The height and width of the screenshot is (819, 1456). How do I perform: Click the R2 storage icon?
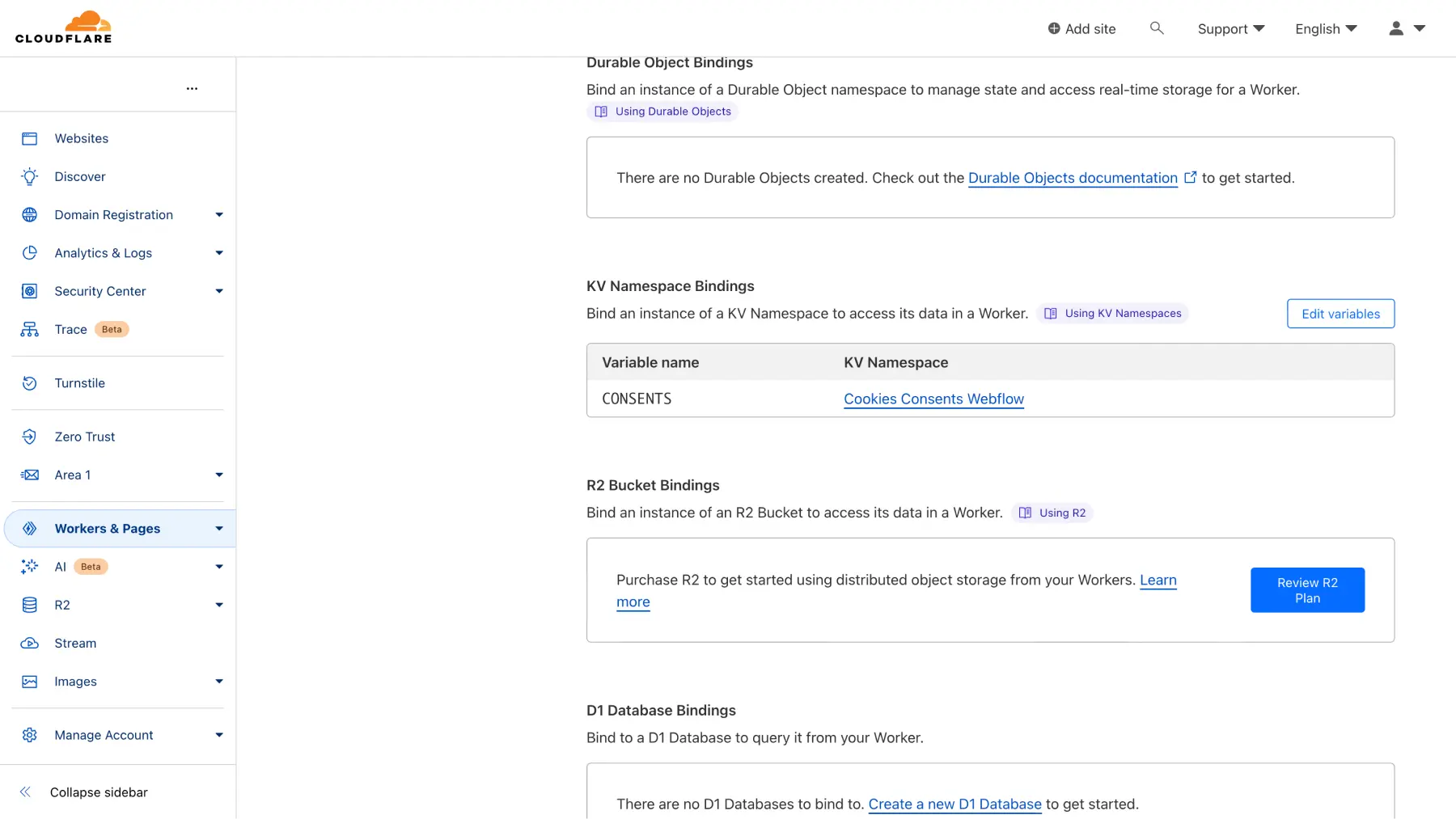pyautogui.click(x=30, y=605)
